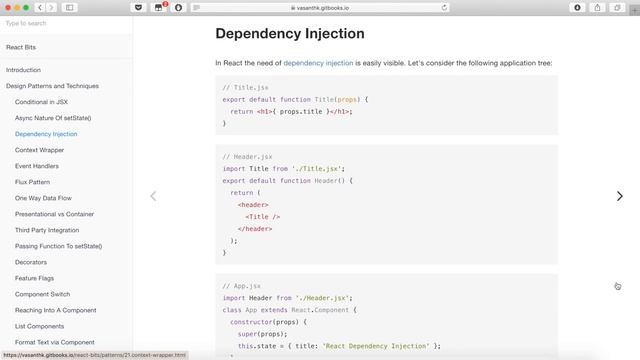Go forward with Safari's forward arrow
640x360 pixels.
[x=51, y=7]
